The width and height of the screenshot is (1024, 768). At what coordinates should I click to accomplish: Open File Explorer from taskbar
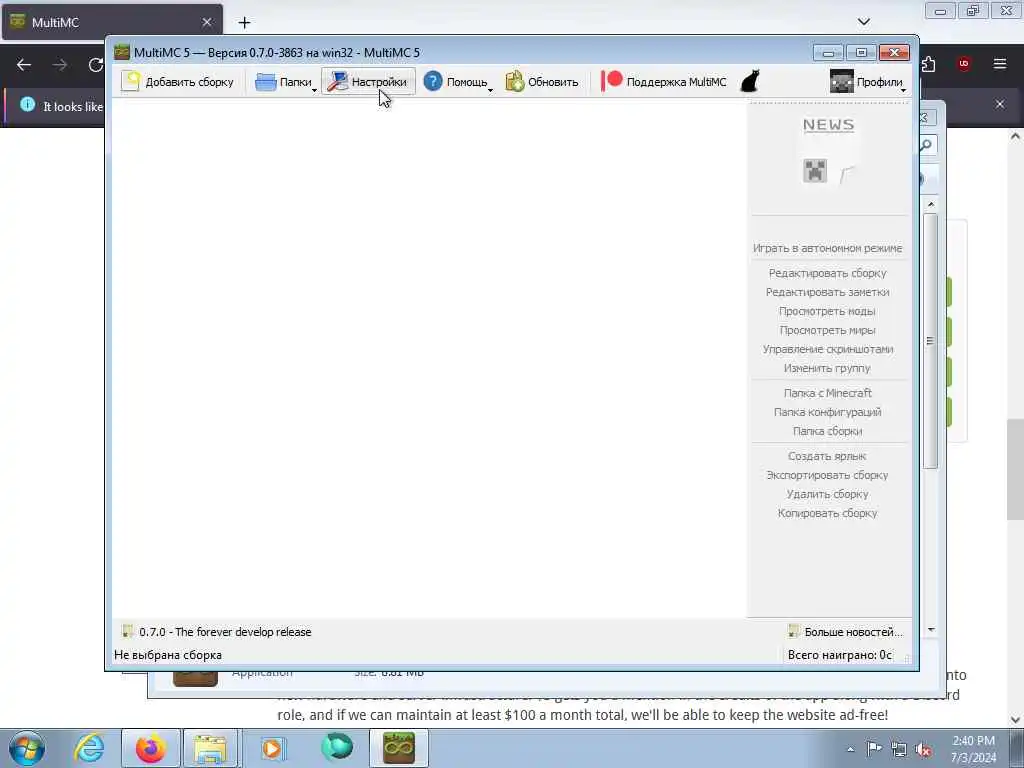click(210, 748)
